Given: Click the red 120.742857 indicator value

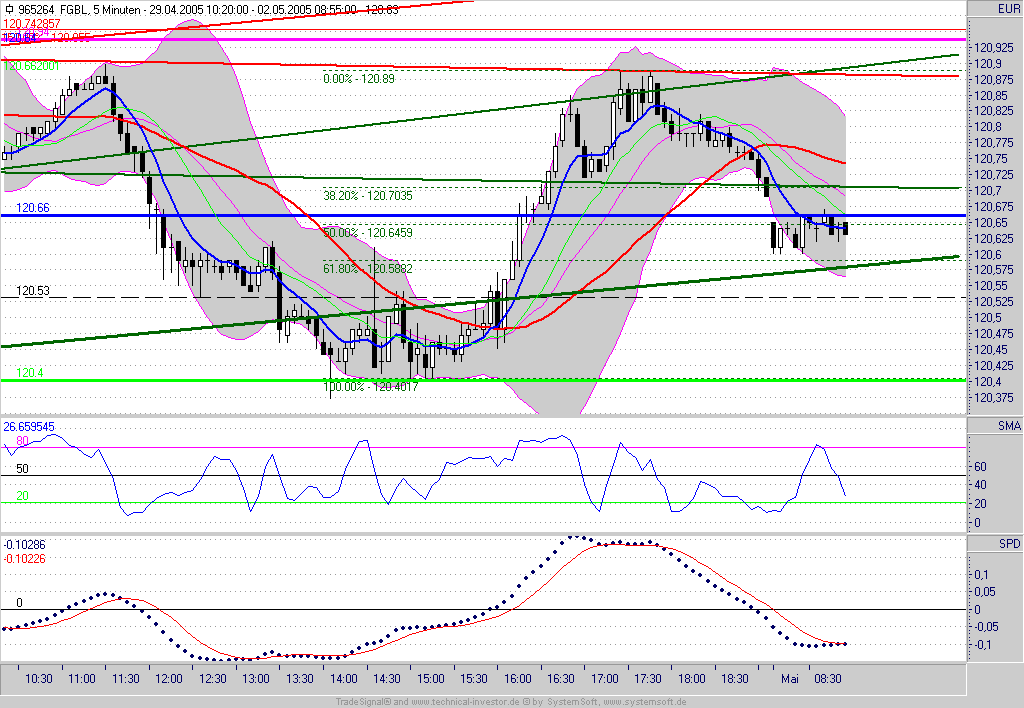Looking at the screenshot, I should click(x=31, y=24).
